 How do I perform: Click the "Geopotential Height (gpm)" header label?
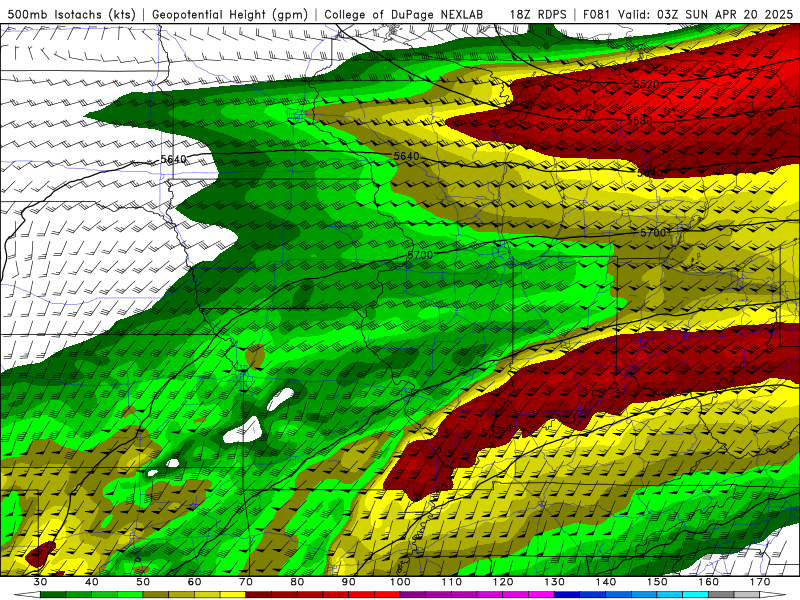(x=230, y=15)
